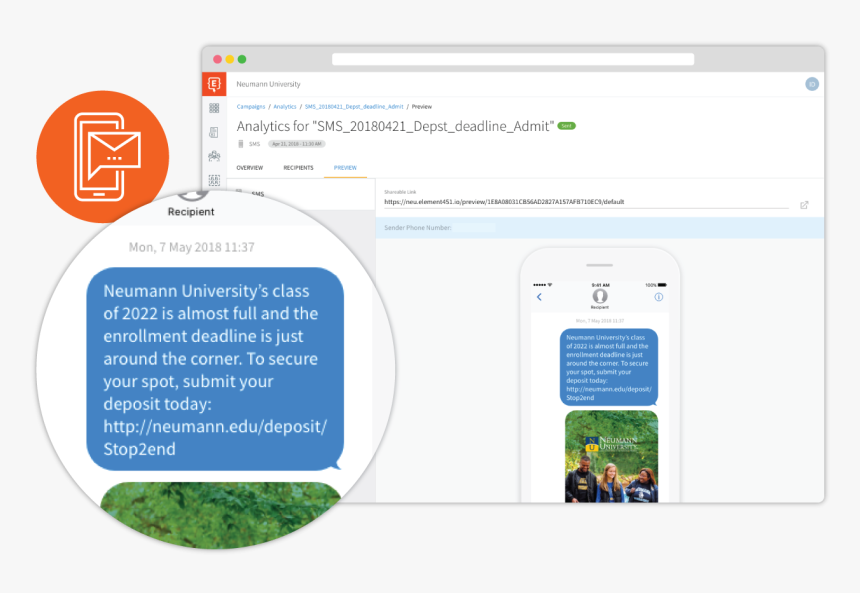Open the people icon in left sidebar
This screenshot has height=593, width=860.
point(214,156)
